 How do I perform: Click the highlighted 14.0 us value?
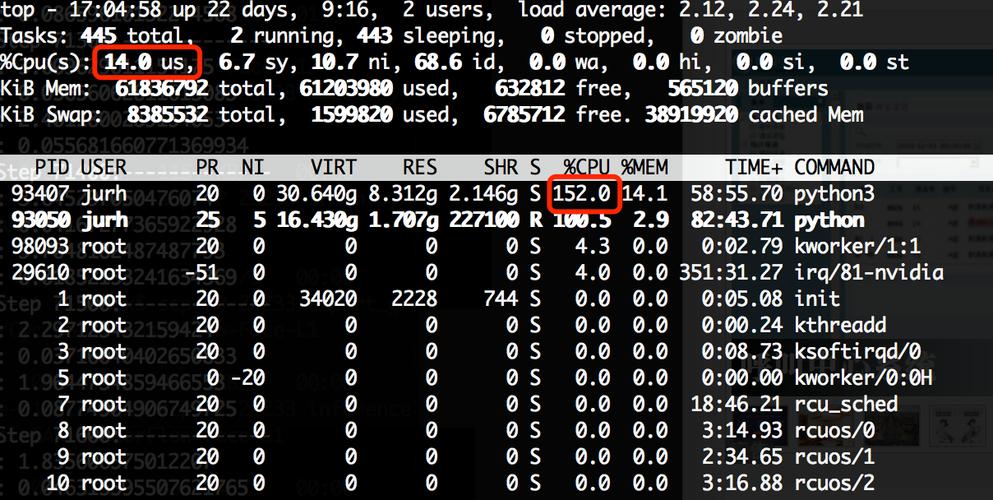pyautogui.click(x=147, y=63)
